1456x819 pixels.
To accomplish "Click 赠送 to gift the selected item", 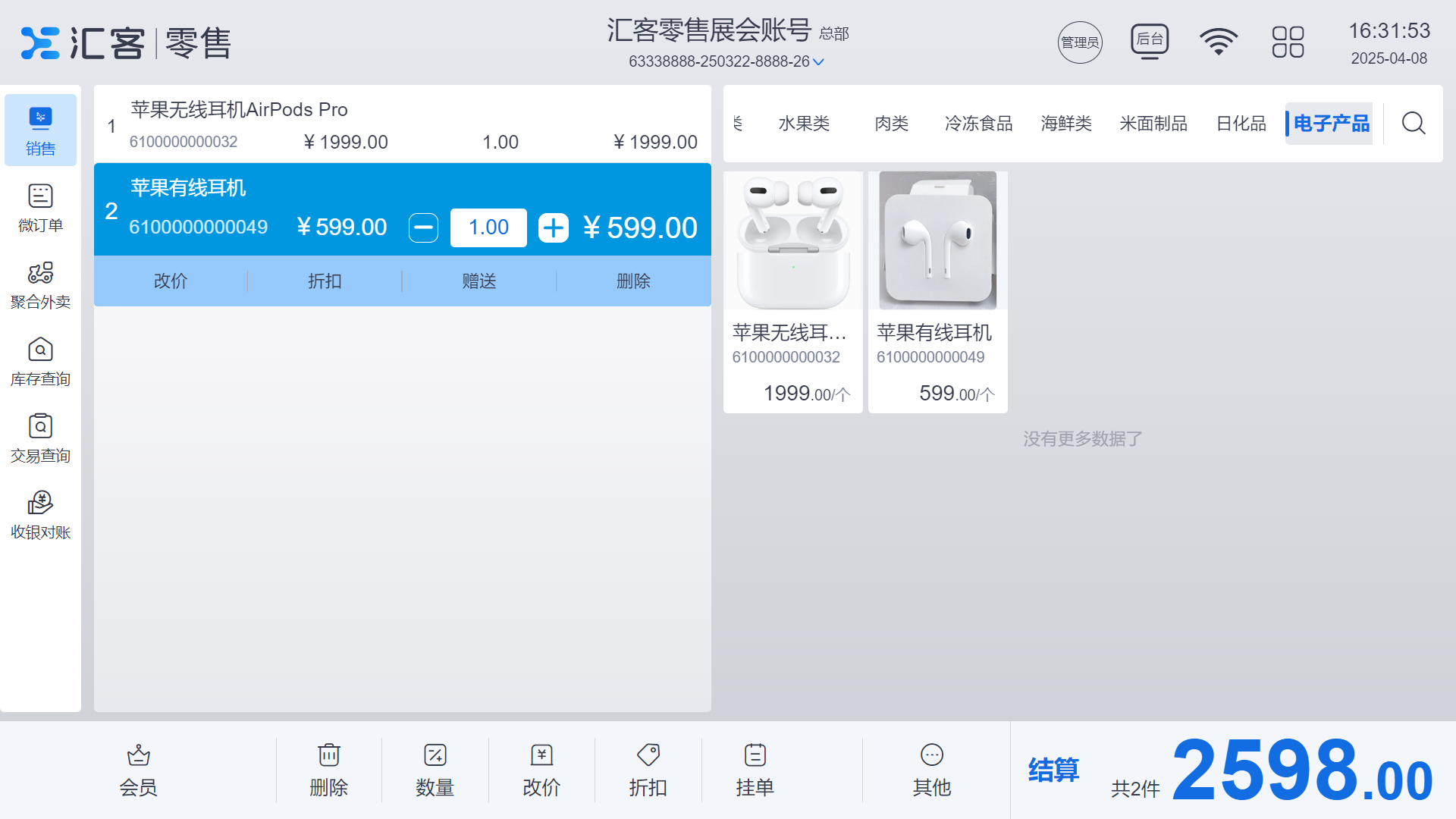I will coord(479,281).
